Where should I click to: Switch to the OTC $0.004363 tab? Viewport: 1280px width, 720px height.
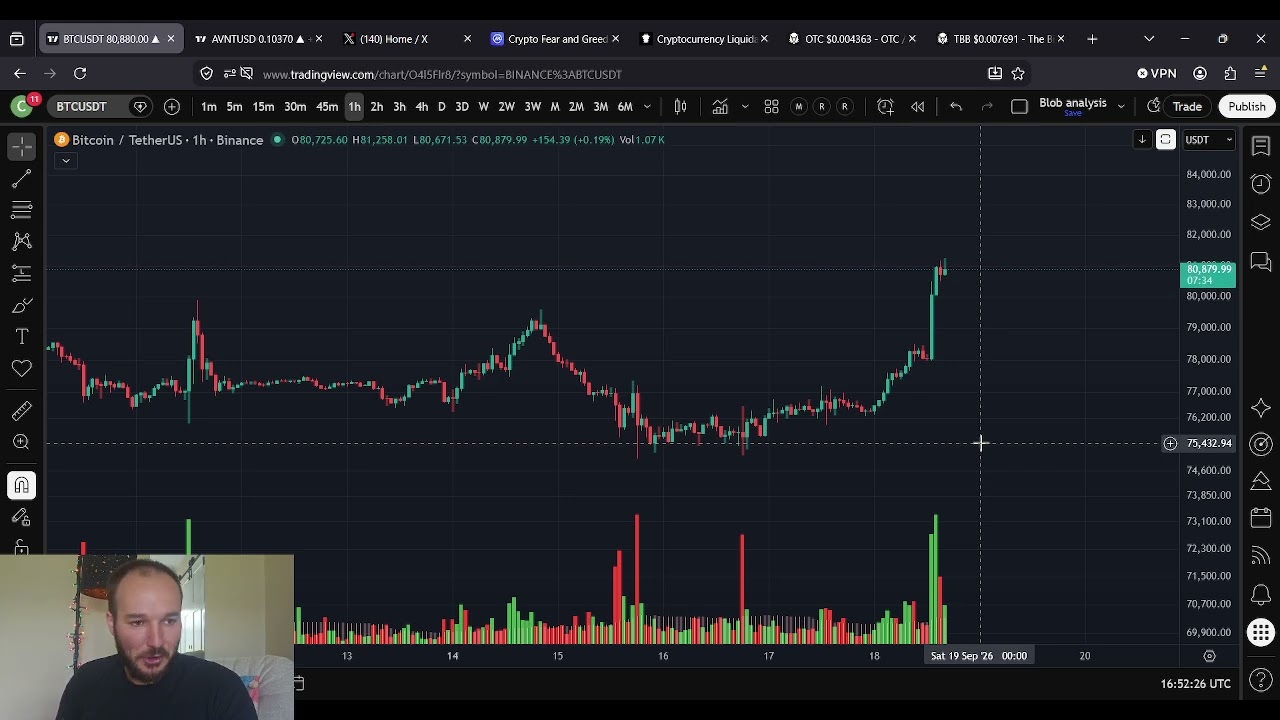(853, 39)
